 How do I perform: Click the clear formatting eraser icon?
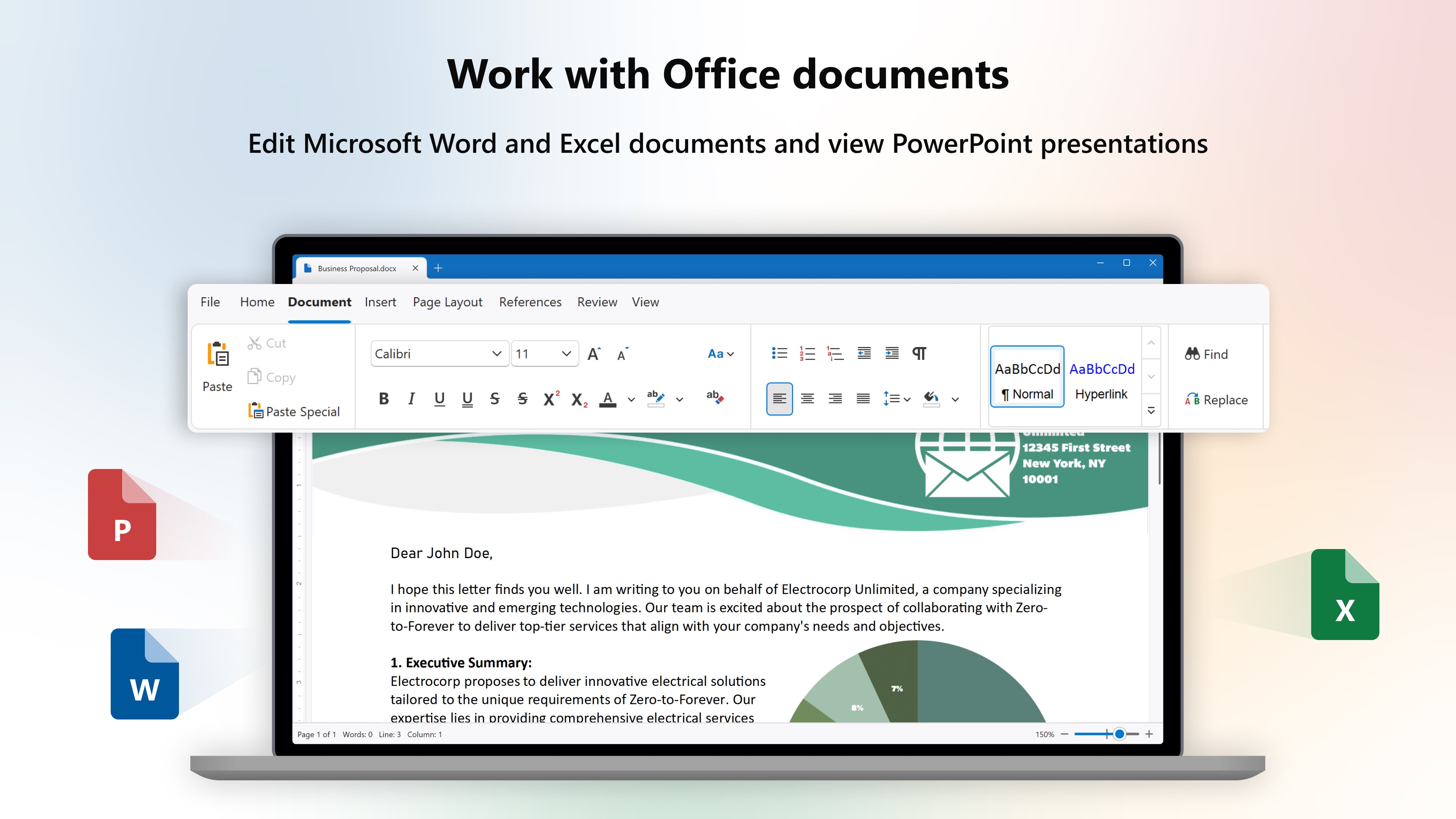(714, 397)
